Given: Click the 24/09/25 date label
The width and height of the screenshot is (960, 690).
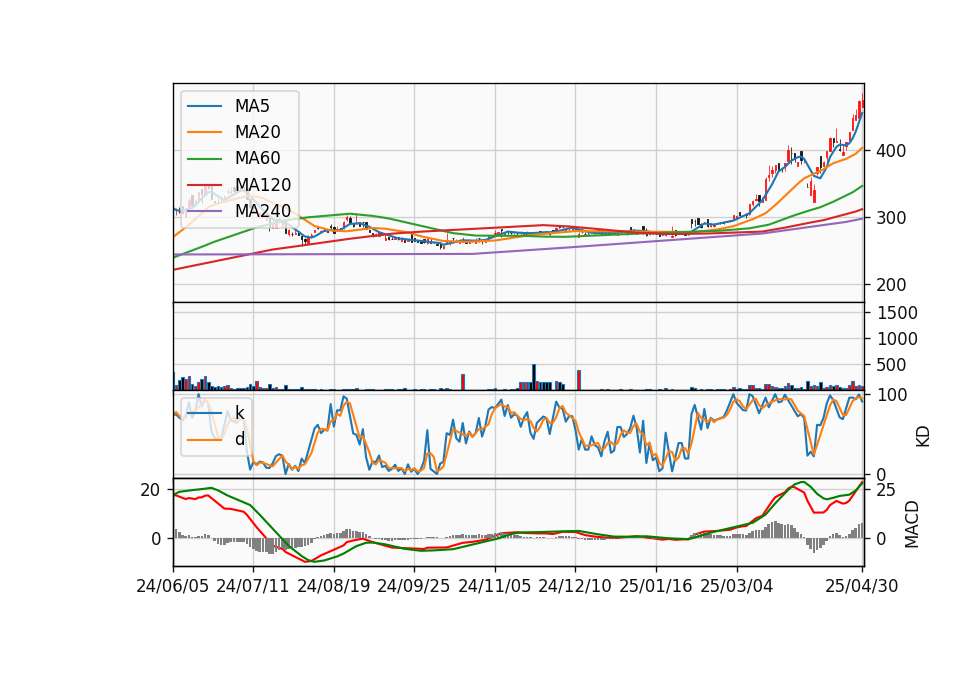Looking at the screenshot, I should pos(414,586).
